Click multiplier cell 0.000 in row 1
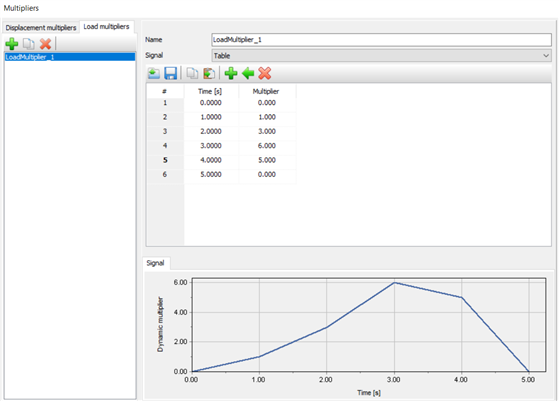Image resolution: width=559 pixels, height=401 pixels. [267, 103]
